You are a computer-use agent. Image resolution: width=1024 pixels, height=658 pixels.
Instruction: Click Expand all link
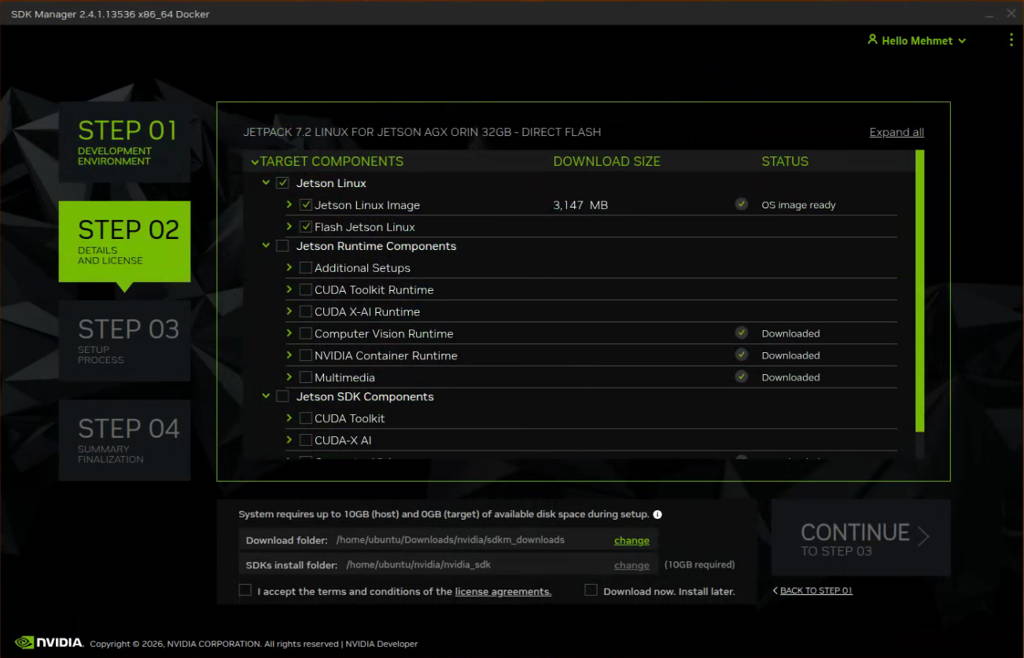click(x=896, y=133)
